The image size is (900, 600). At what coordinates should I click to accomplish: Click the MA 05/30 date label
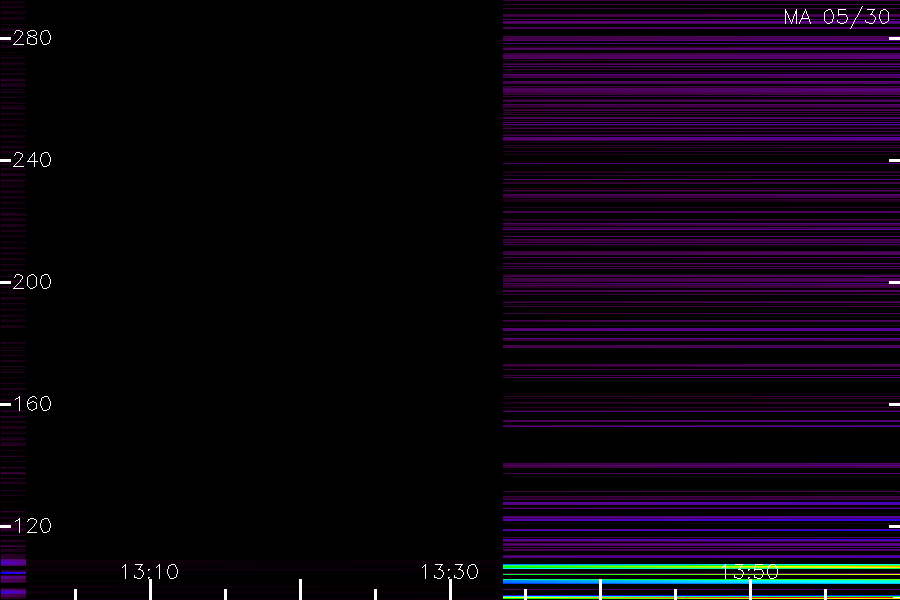pyautogui.click(x=837, y=17)
